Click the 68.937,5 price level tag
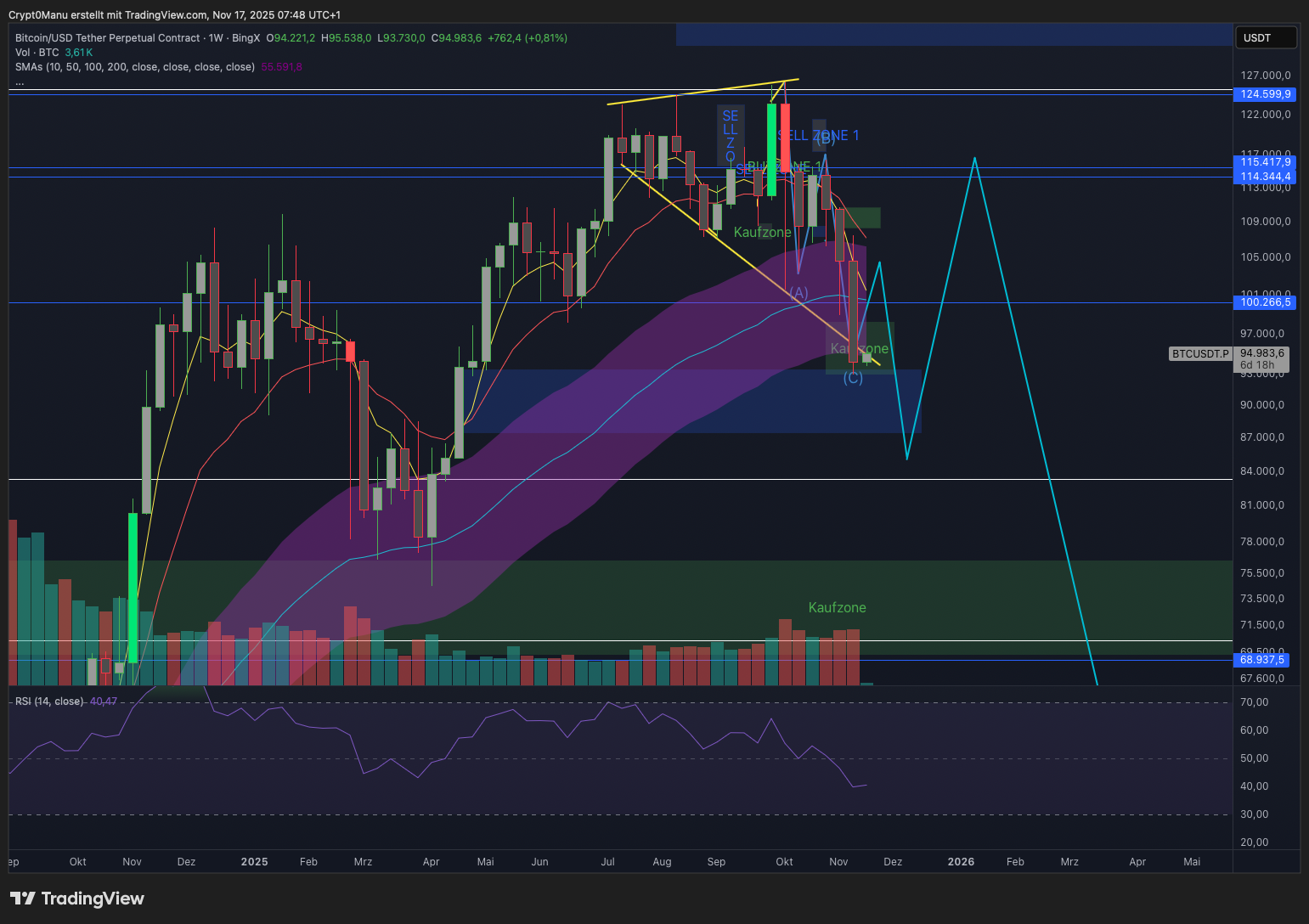Screen dimensions: 1309x924 tap(1263, 660)
